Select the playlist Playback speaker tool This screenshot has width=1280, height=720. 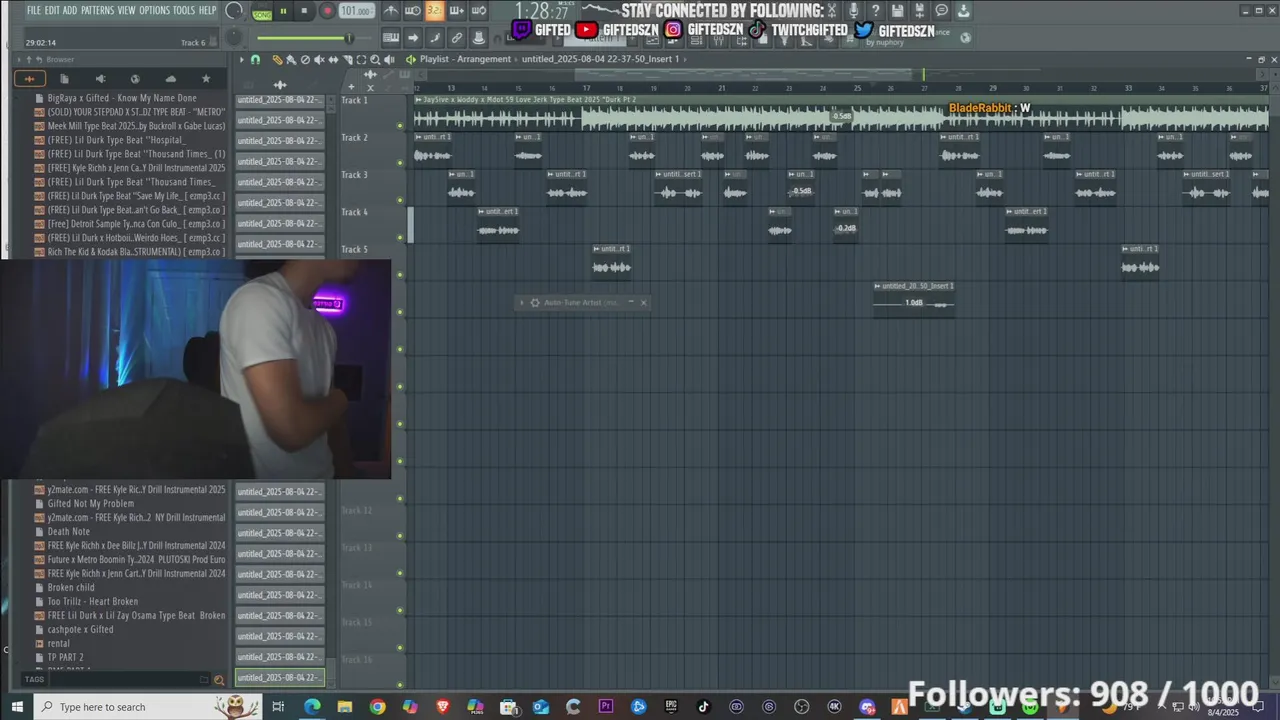click(389, 59)
